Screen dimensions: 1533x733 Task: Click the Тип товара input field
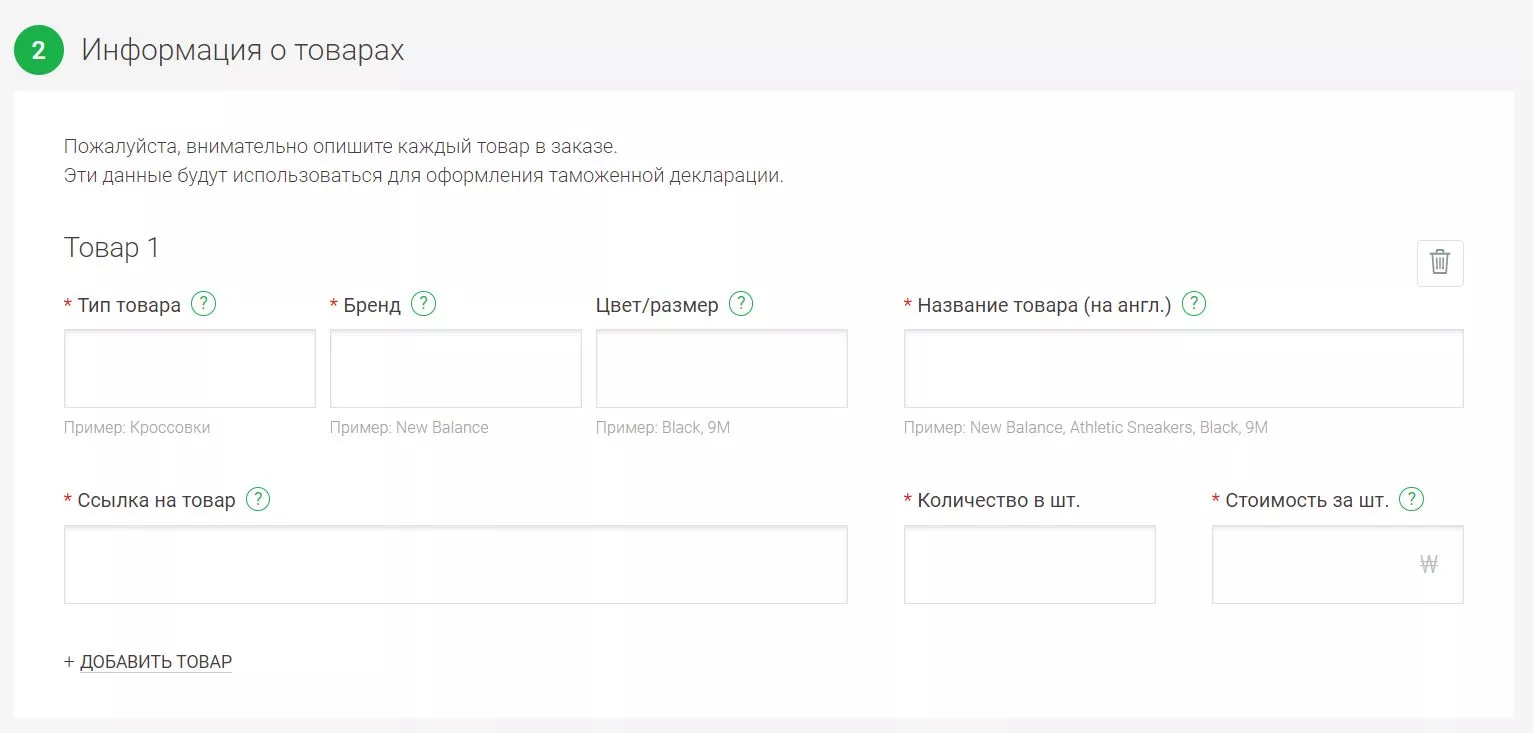(190, 368)
